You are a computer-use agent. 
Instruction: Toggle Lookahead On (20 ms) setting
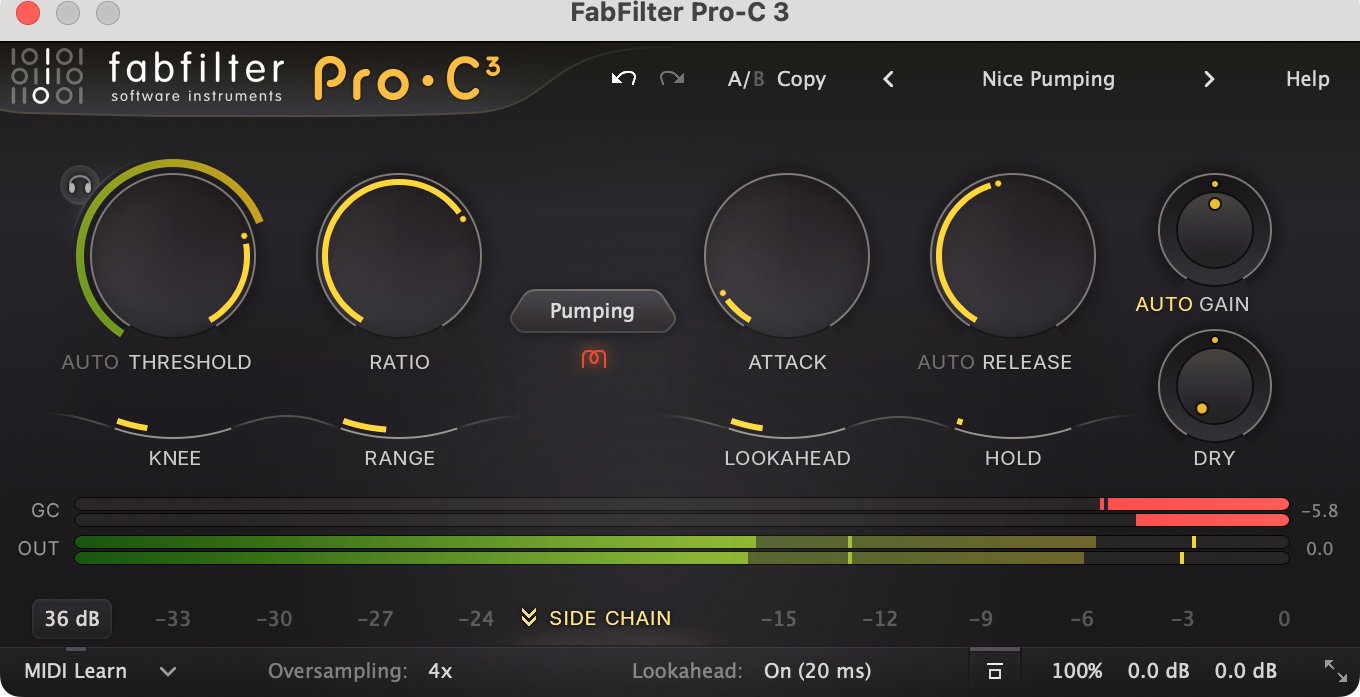click(817, 671)
